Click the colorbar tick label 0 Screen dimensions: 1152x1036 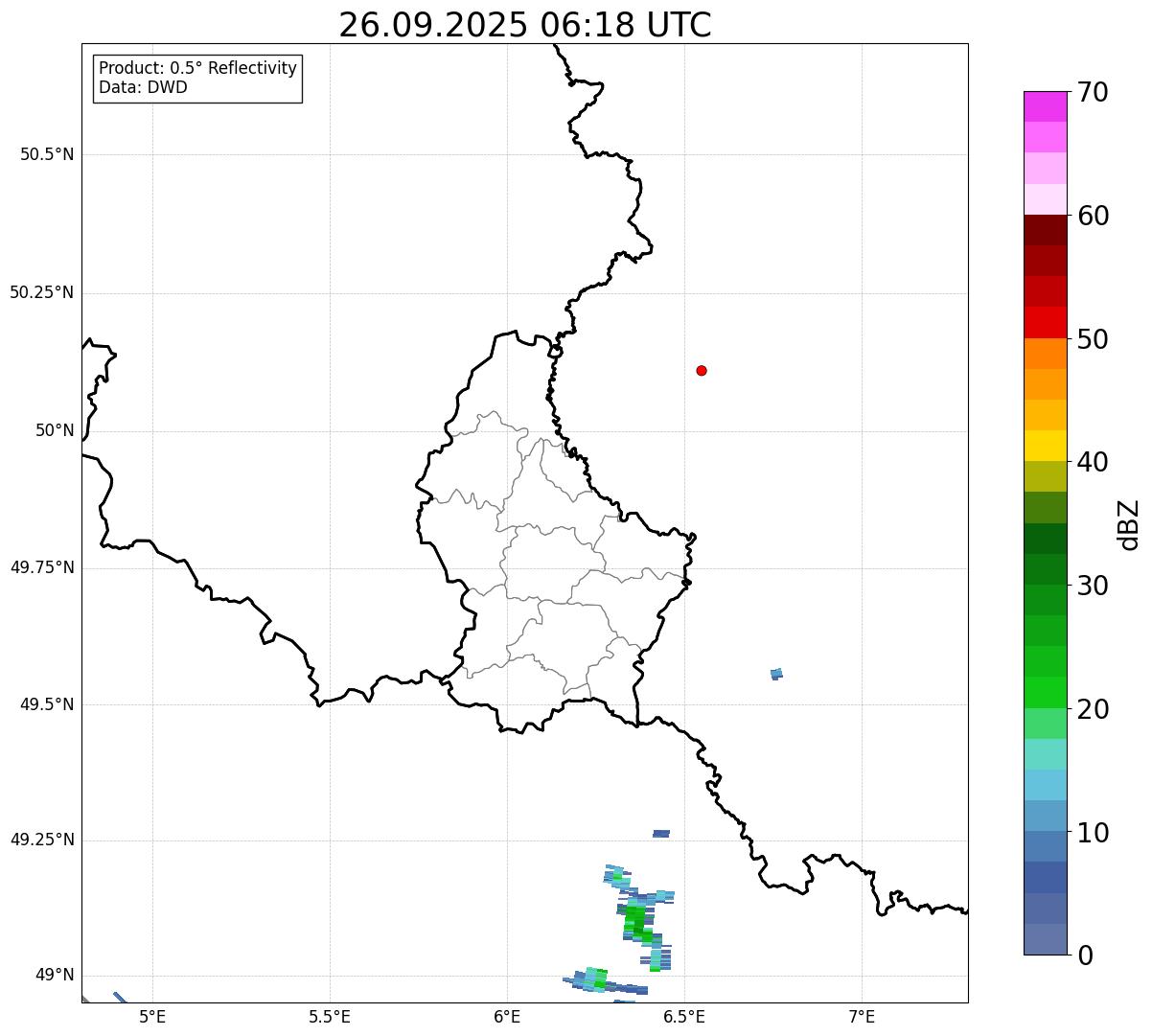(x=1085, y=955)
